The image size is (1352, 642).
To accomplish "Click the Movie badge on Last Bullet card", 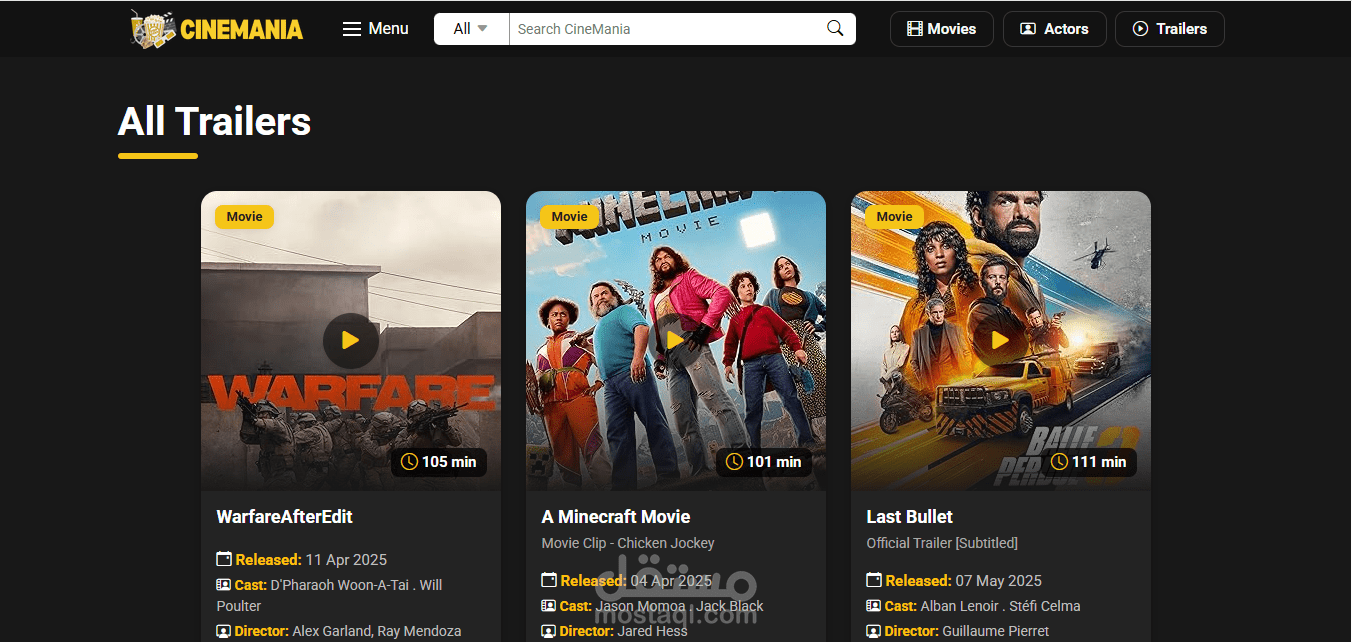I will point(895,217).
